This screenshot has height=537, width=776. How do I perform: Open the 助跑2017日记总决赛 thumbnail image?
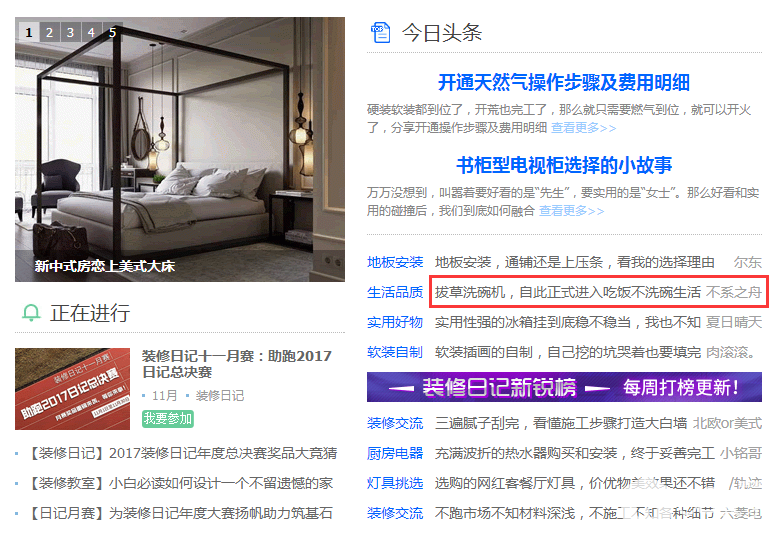[72, 389]
